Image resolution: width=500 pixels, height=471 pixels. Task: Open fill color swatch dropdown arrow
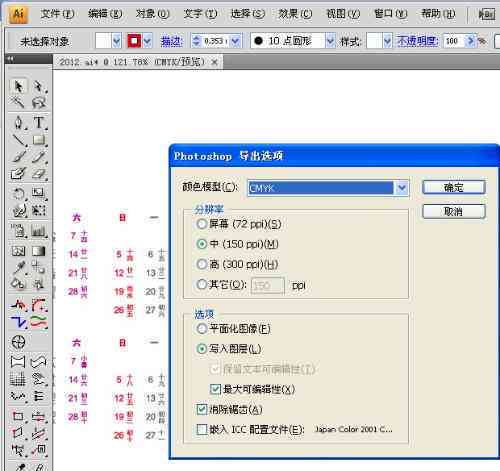[116, 41]
